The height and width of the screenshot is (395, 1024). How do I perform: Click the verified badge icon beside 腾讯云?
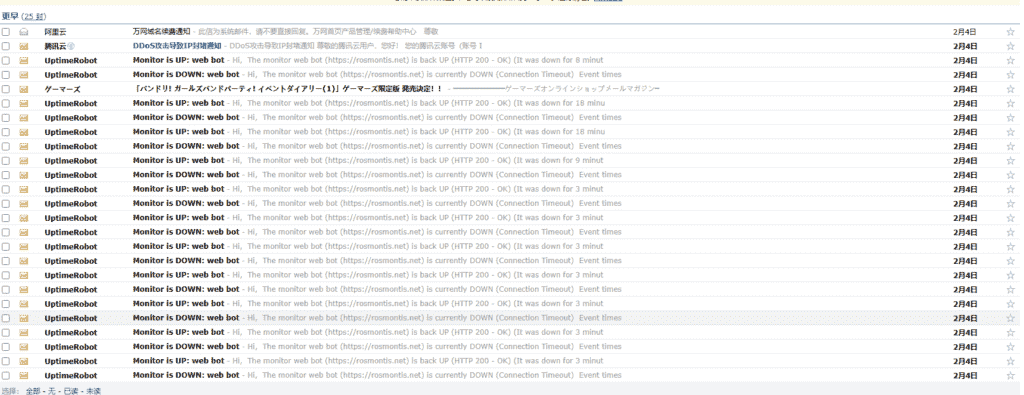point(71,46)
